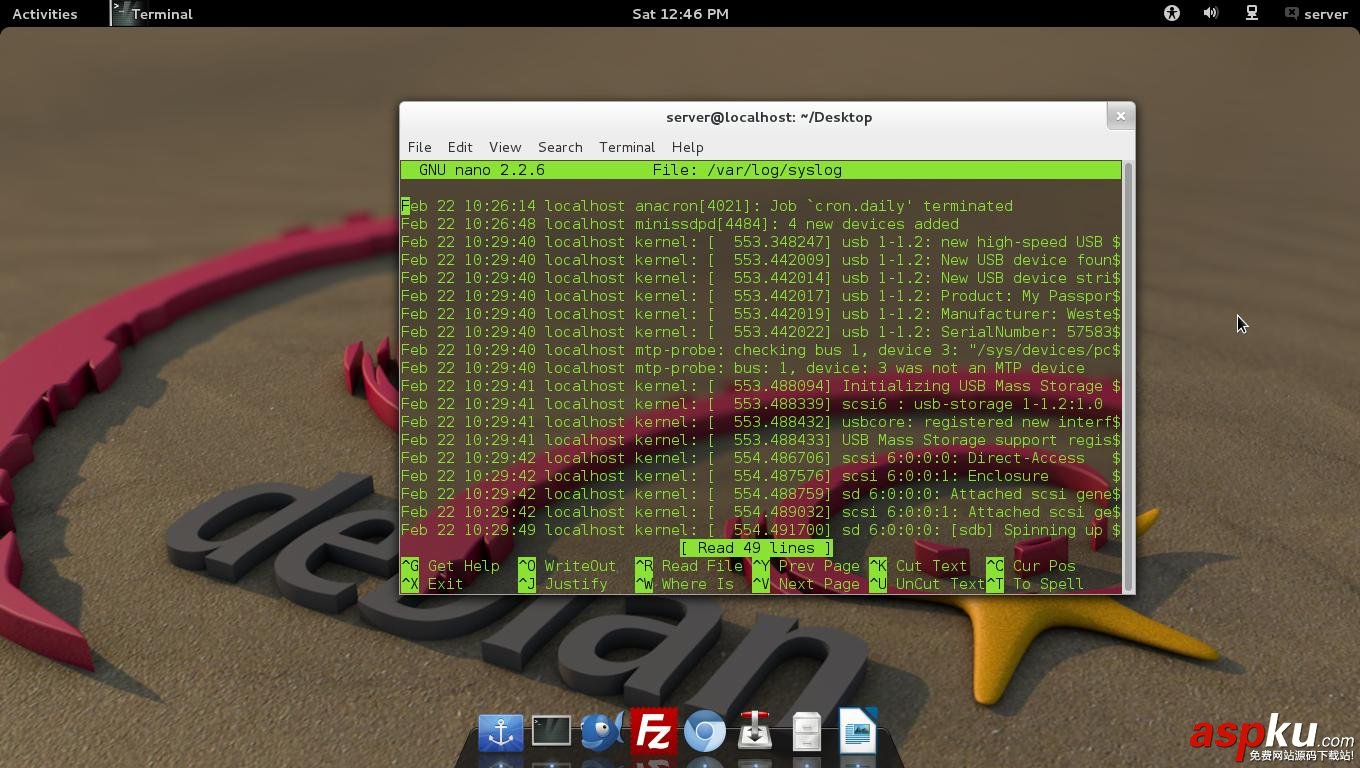Image resolution: width=1360 pixels, height=768 pixels.
Task: Click the ^R Read File shortcut
Action: [689, 566]
